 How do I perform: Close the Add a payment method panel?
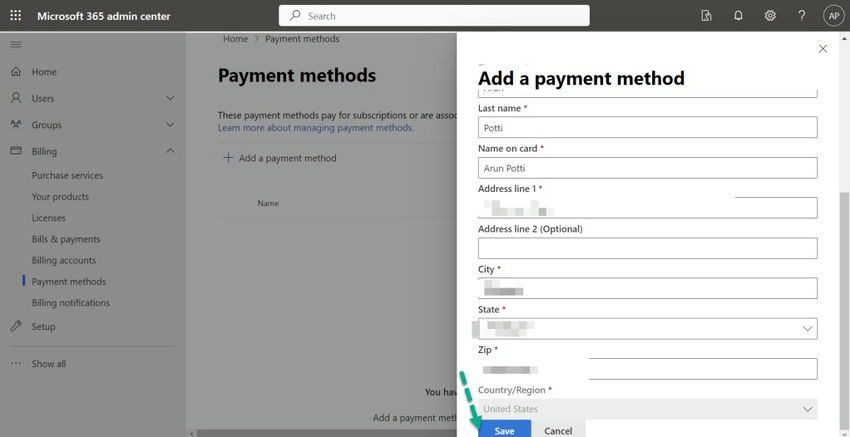click(823, 49)
